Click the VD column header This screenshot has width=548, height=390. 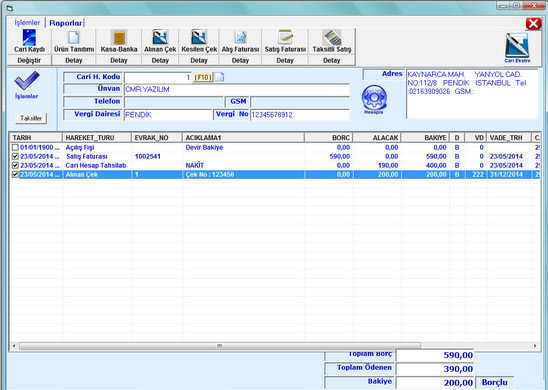pyautogui.click(x=476, y=138)
